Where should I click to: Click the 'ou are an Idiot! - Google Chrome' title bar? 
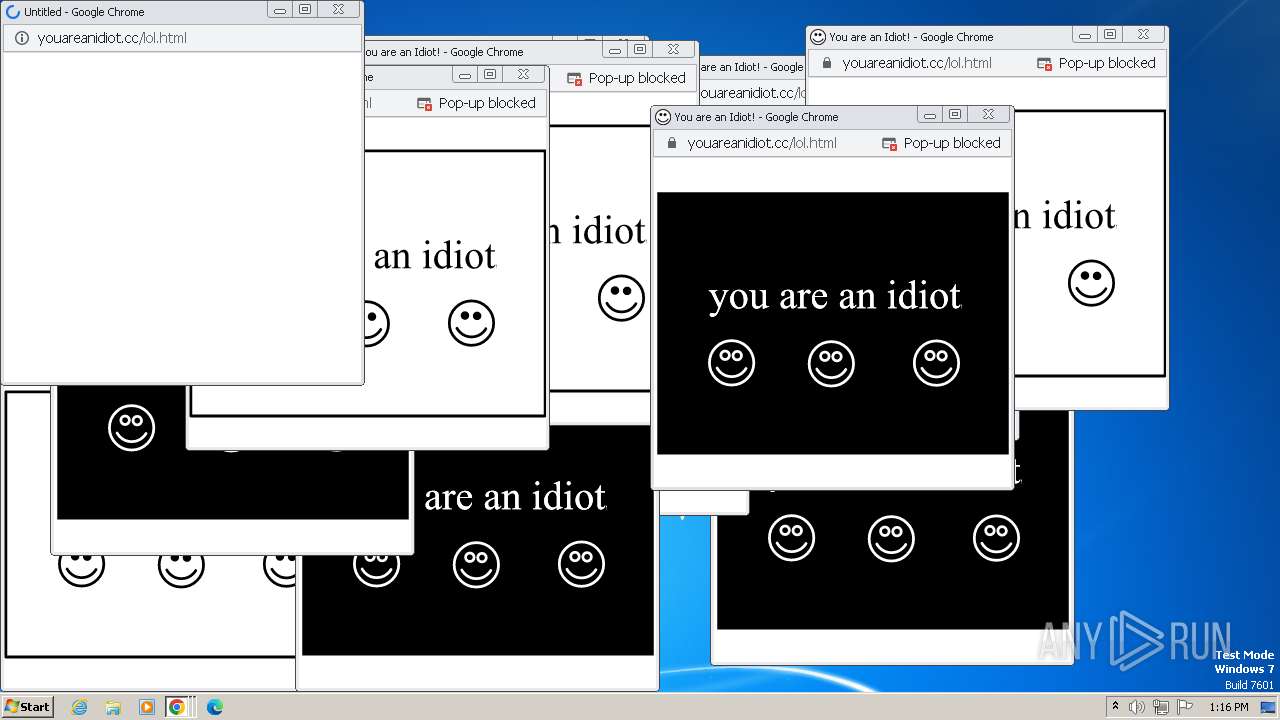click(445, 52)
